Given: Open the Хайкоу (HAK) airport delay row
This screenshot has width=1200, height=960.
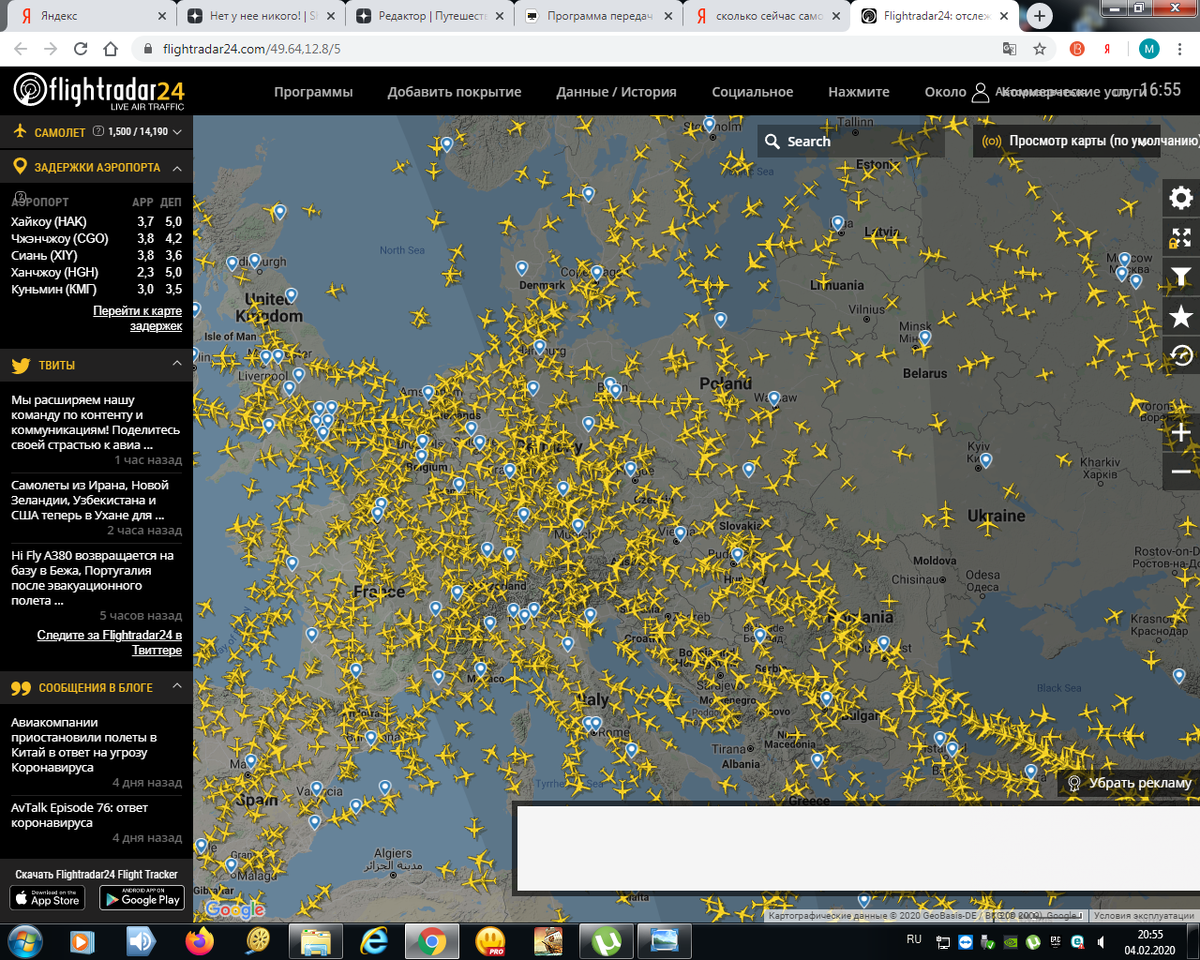Looking at the screenshot, I should pos(96,221).
